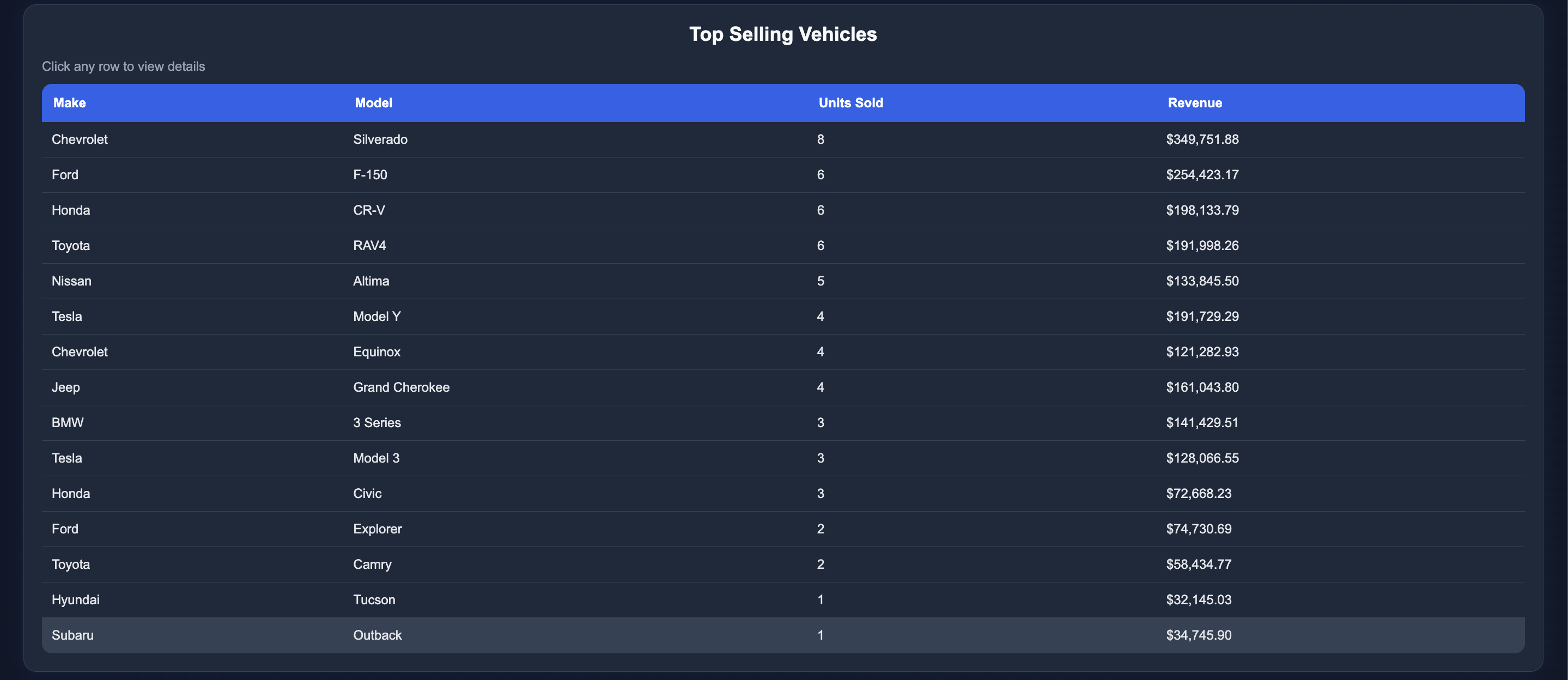The height and width of the screenshot is (680, 1568).
Task: Click revenue value $254,423.17
Action: coord(1202,175)
